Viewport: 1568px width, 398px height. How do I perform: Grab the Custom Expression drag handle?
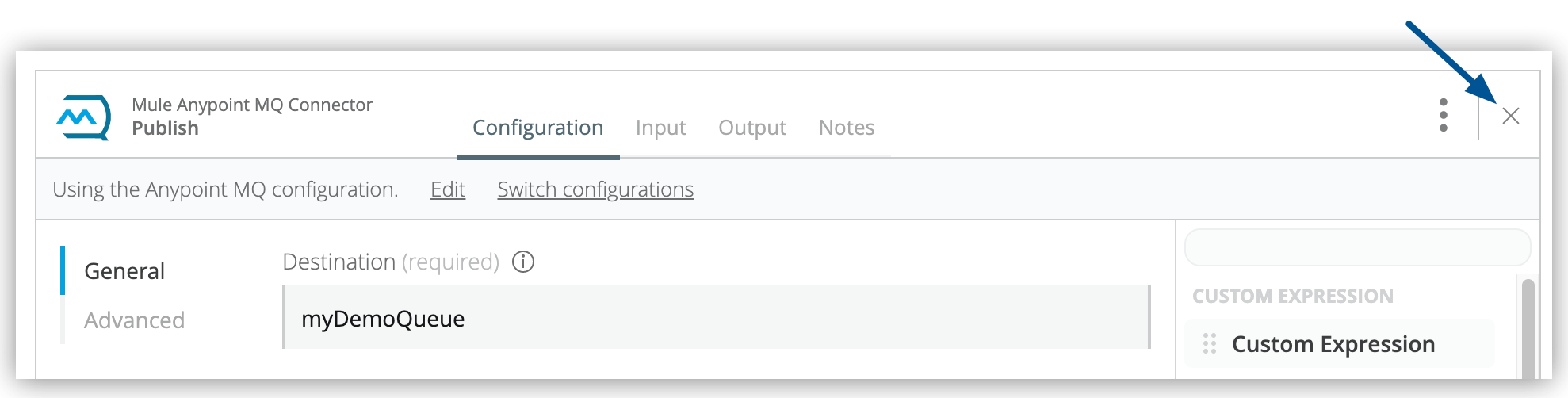pyautogui.click(x=1210, y=344)
